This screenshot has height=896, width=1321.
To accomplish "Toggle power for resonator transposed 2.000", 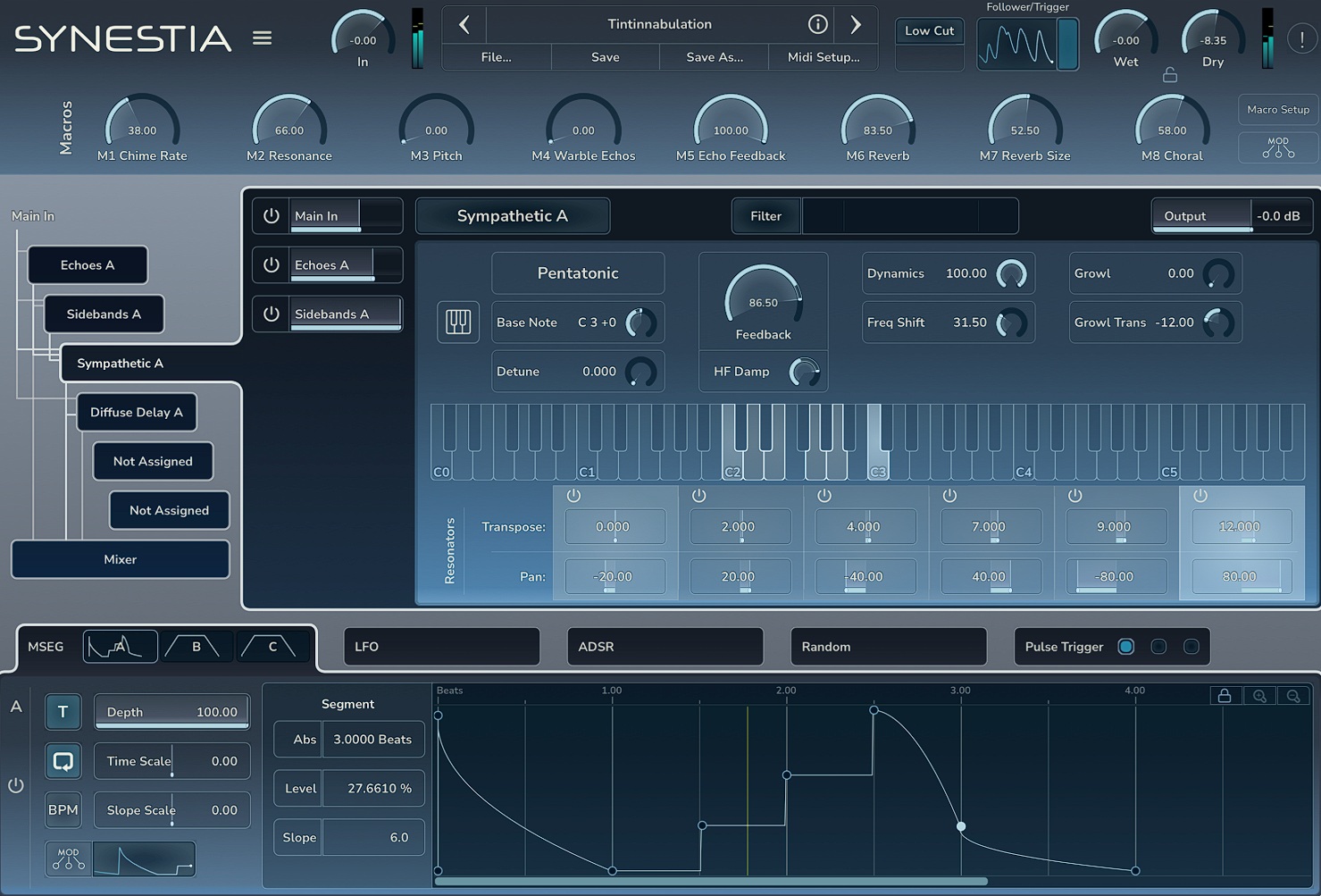I will (698, 495).
